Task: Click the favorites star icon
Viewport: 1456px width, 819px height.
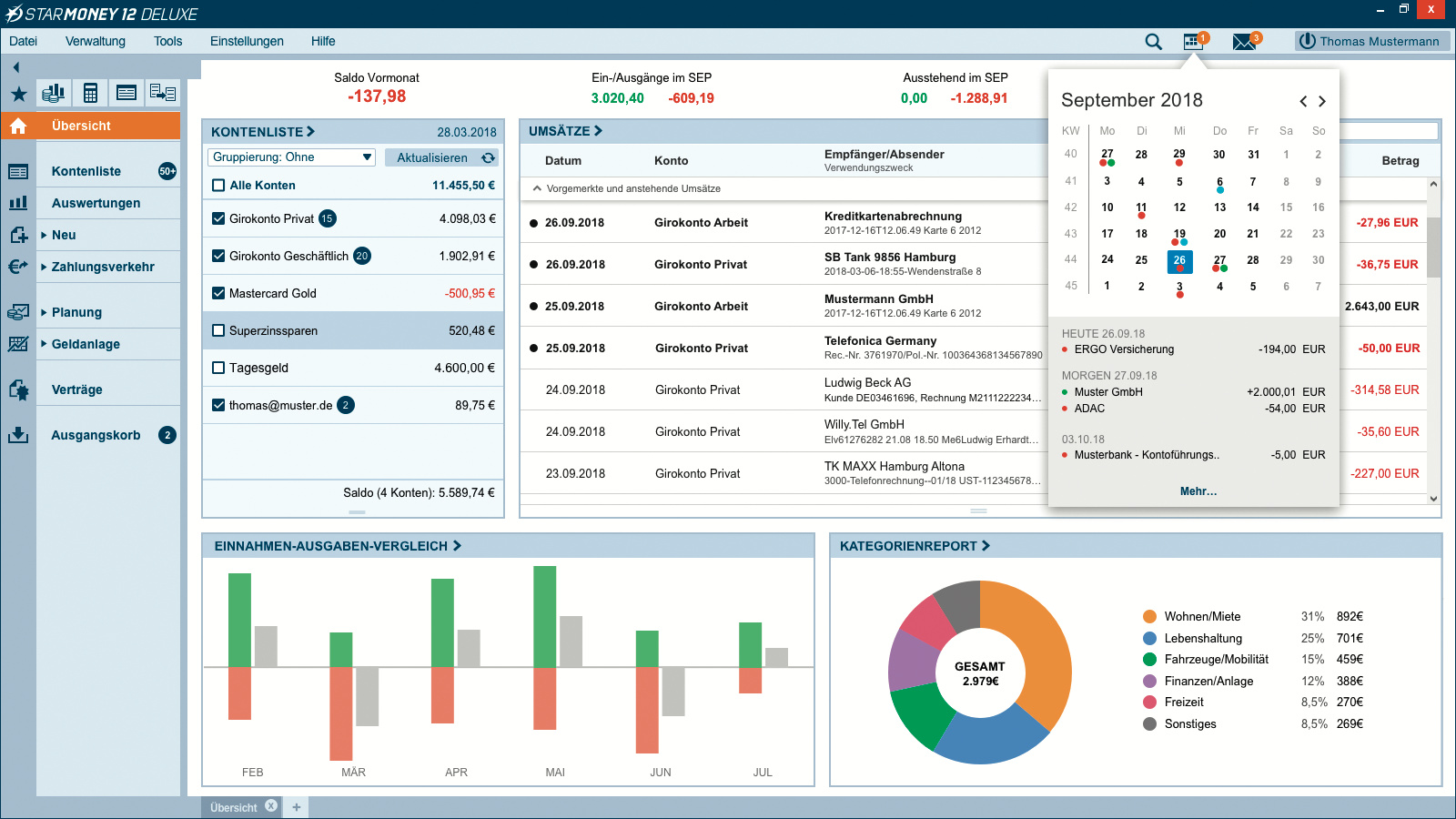Action: click(18, 94)
